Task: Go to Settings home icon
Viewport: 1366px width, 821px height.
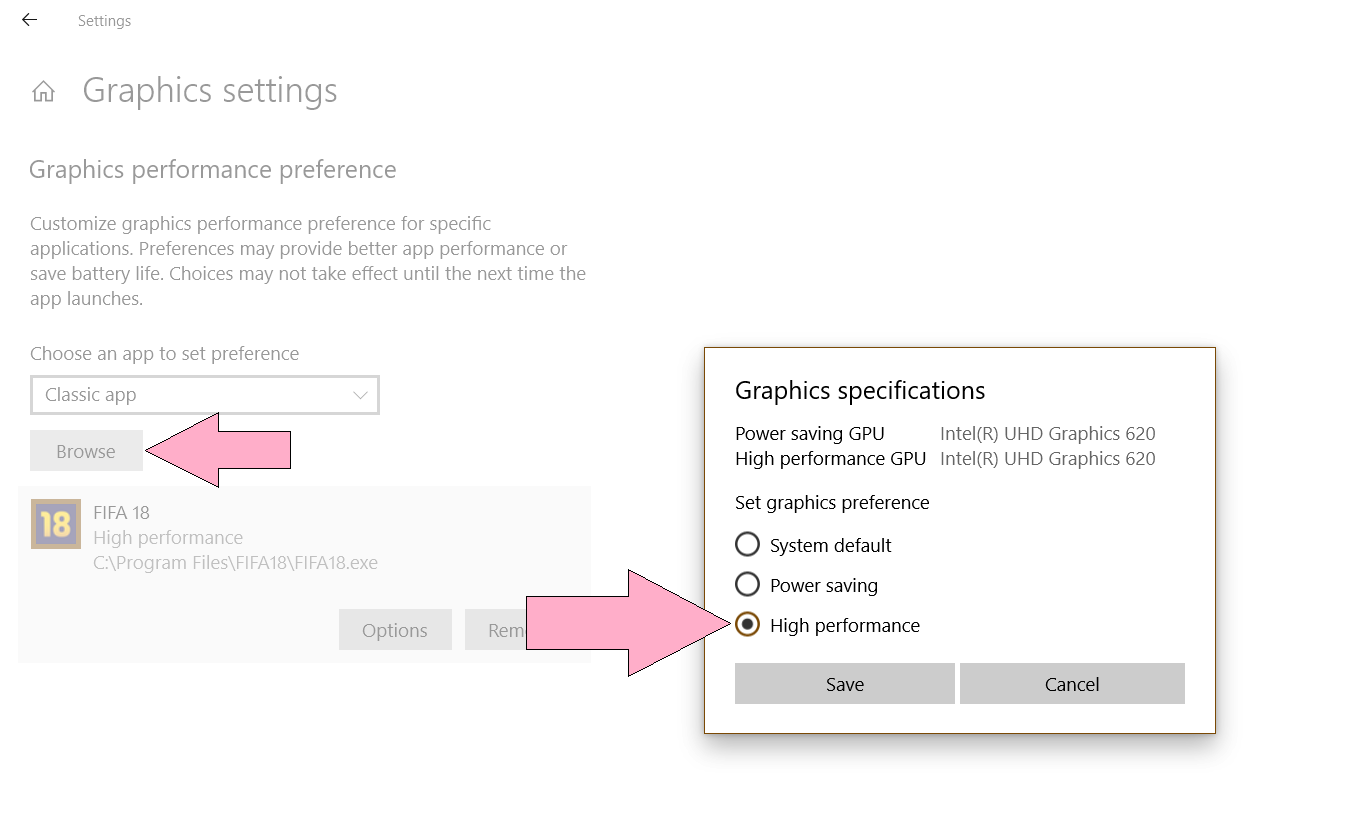Action: coord(43,92)
